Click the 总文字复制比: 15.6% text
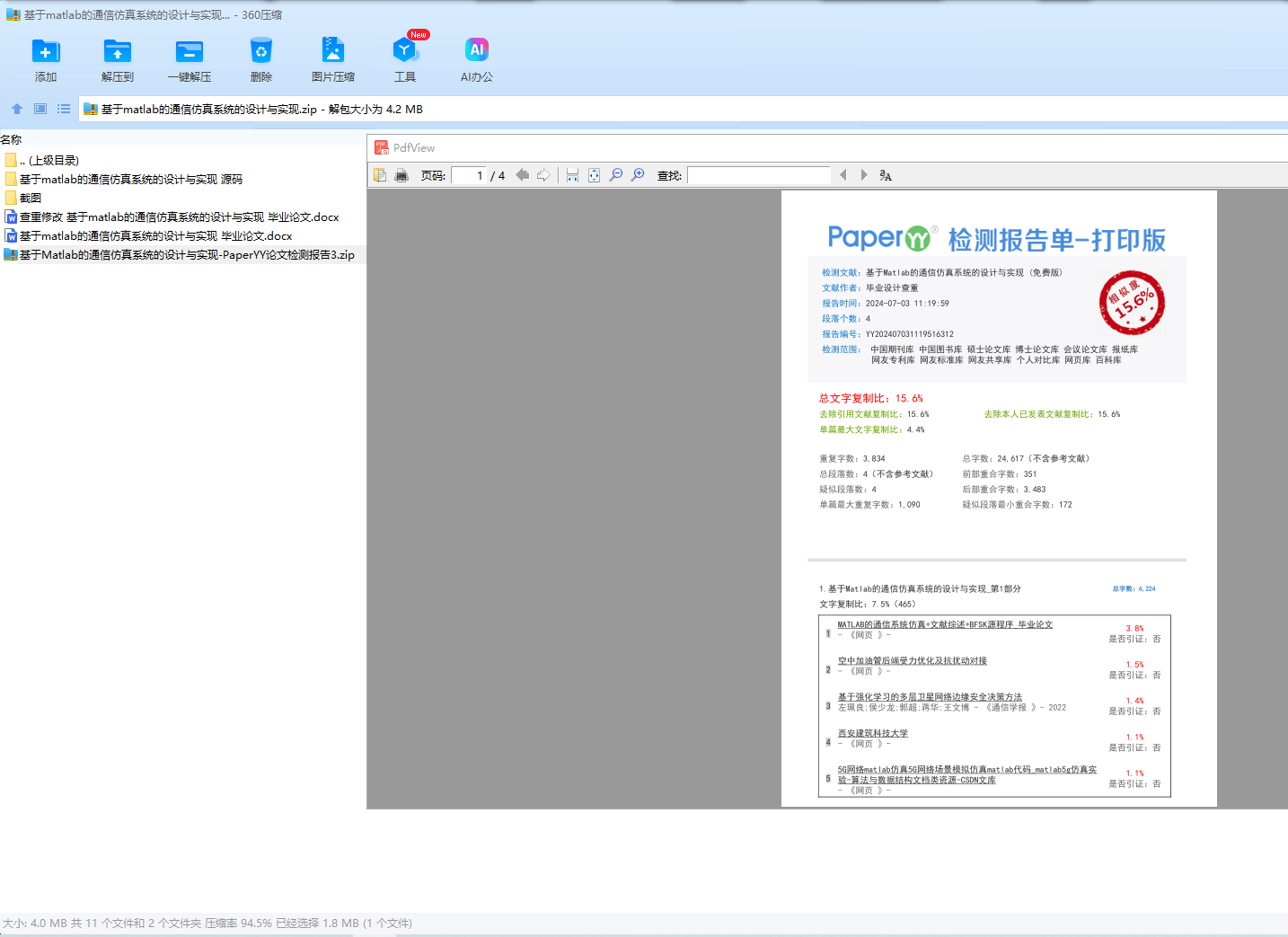Image resolution: width=1288 pixels, height=937 pixels. [870, 398]
